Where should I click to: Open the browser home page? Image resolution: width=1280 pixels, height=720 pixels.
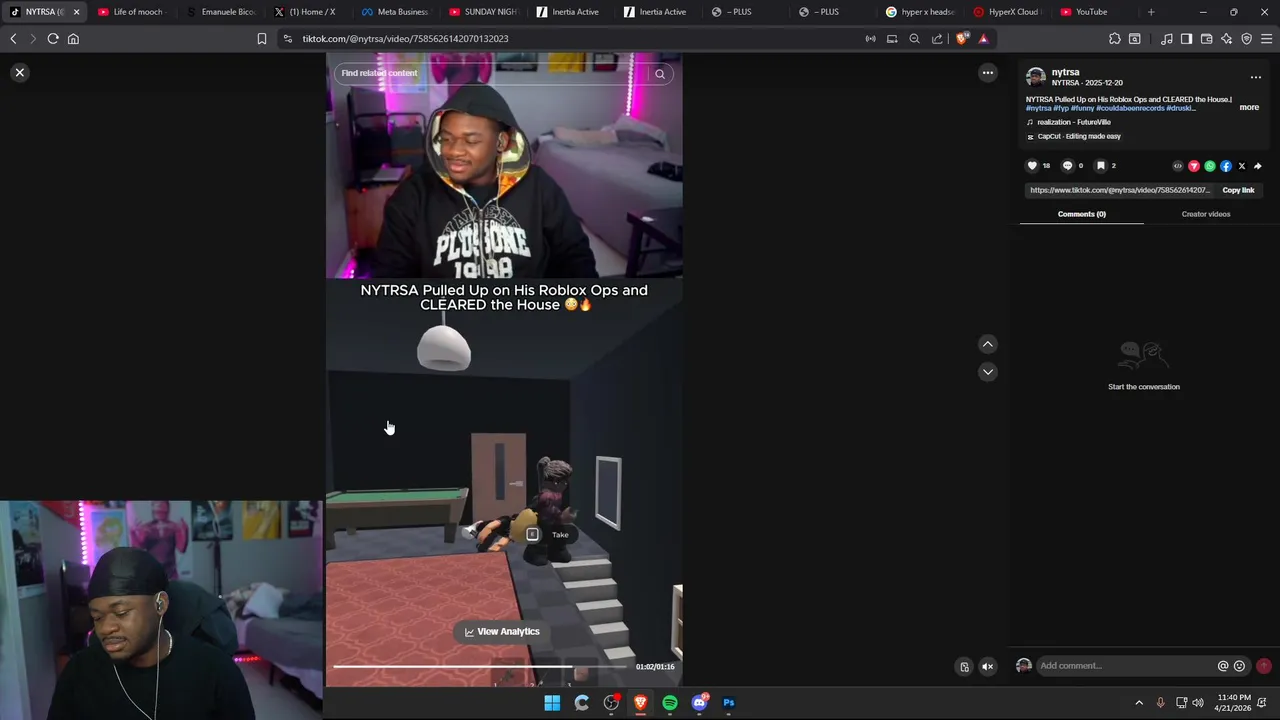pyautogui.click(x=73, y=38)
